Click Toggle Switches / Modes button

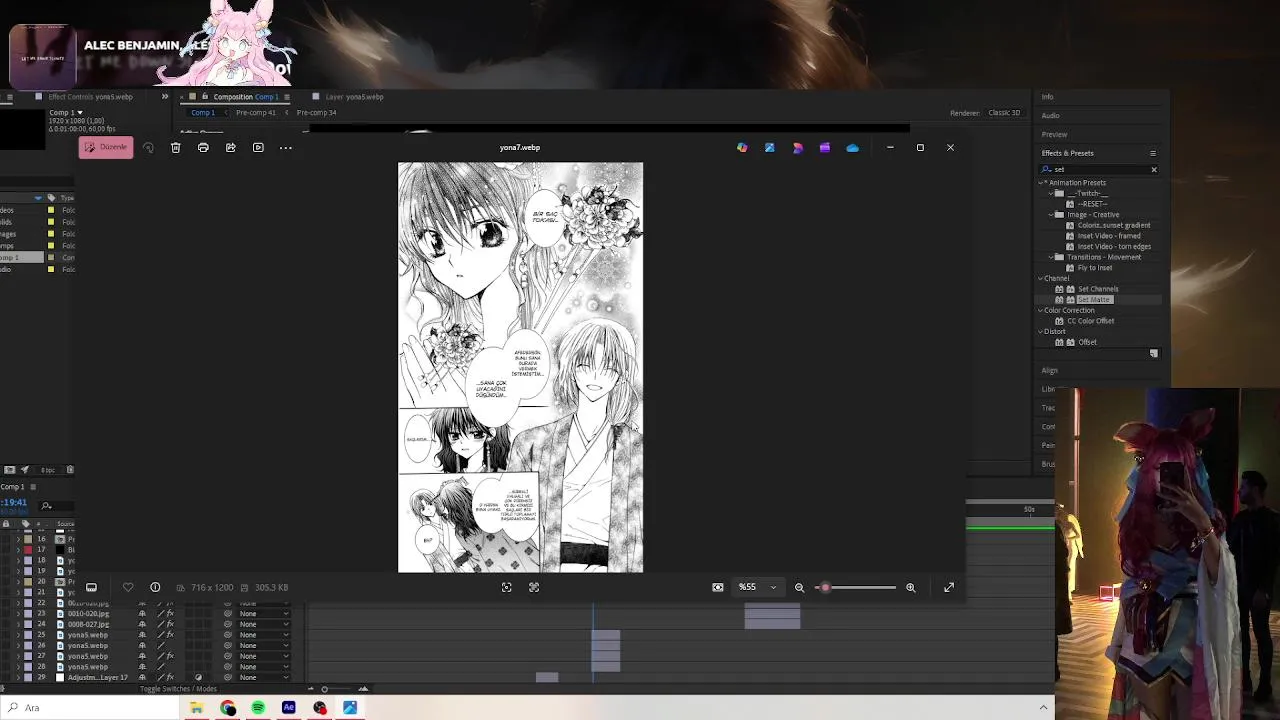pos(178,689)
